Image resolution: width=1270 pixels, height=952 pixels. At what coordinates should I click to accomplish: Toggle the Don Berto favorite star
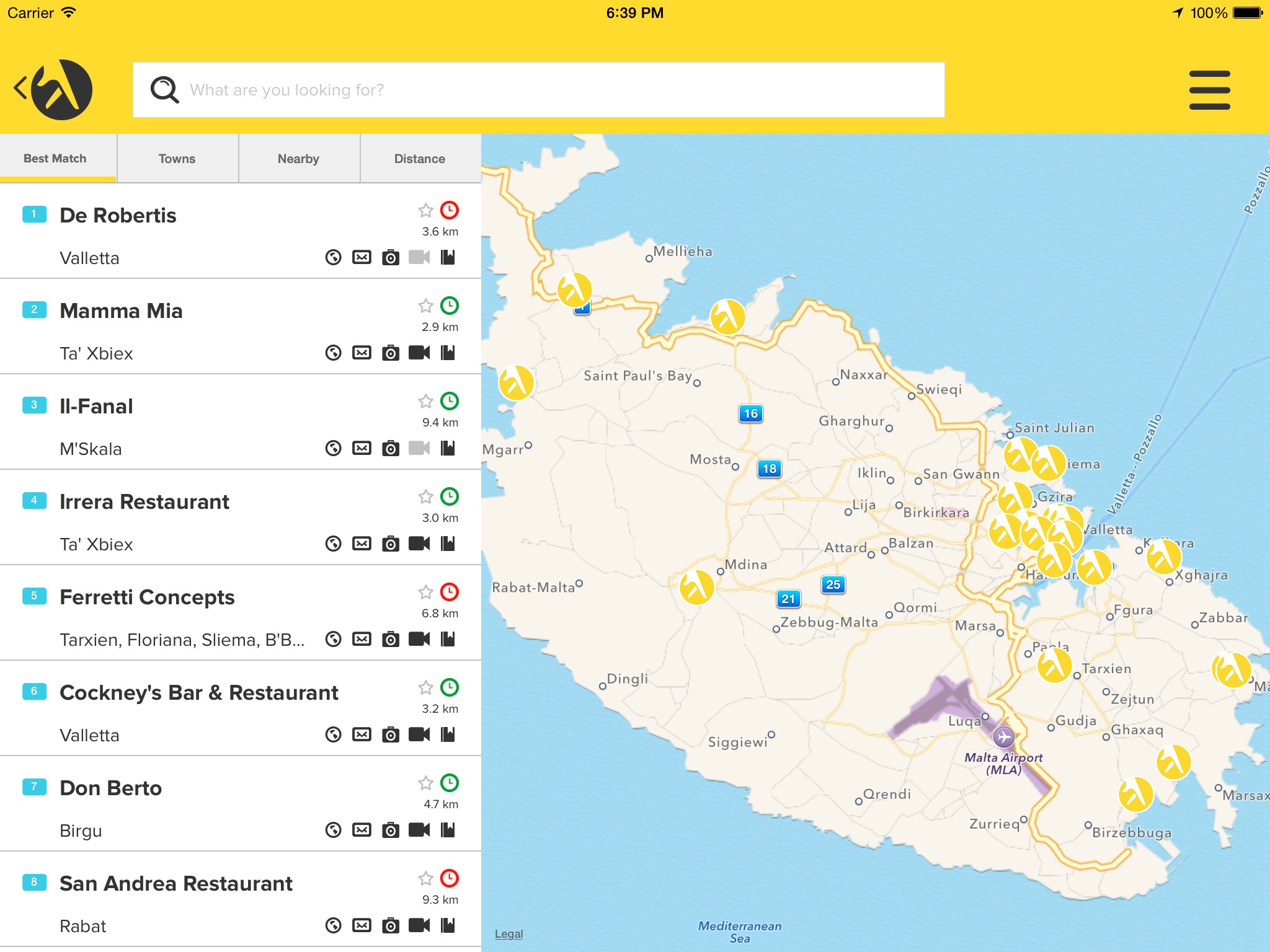point(425,783)
